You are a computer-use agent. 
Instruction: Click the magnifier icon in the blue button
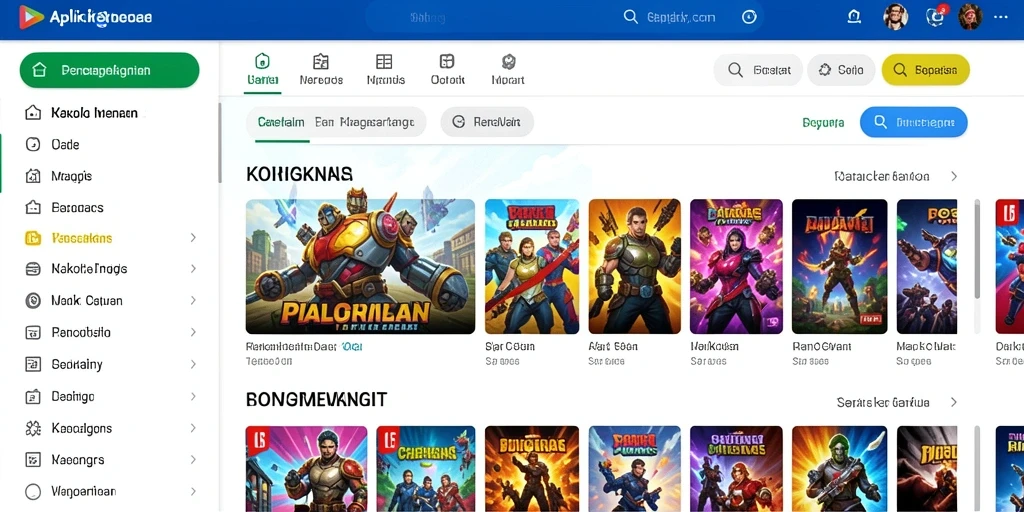(880, 121)
